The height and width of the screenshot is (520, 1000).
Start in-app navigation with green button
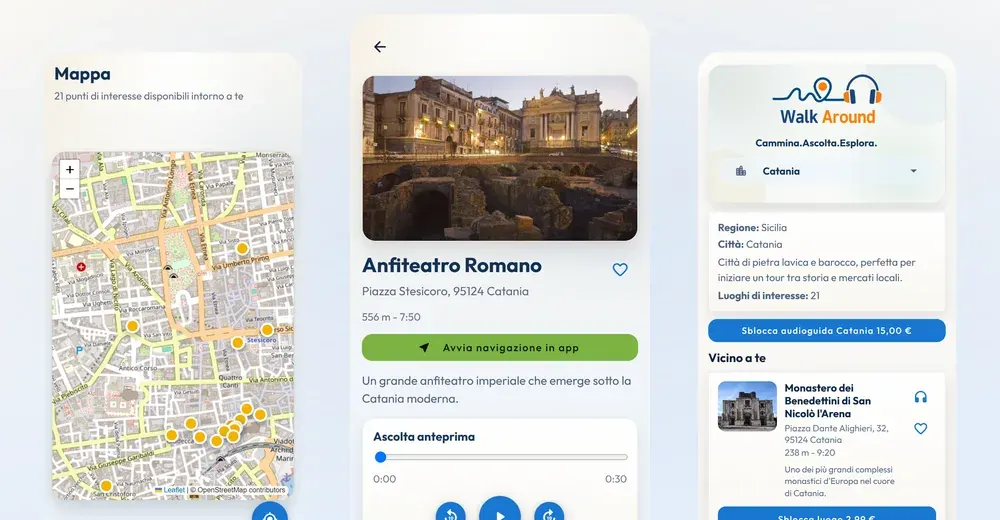[x=499, y=348]
